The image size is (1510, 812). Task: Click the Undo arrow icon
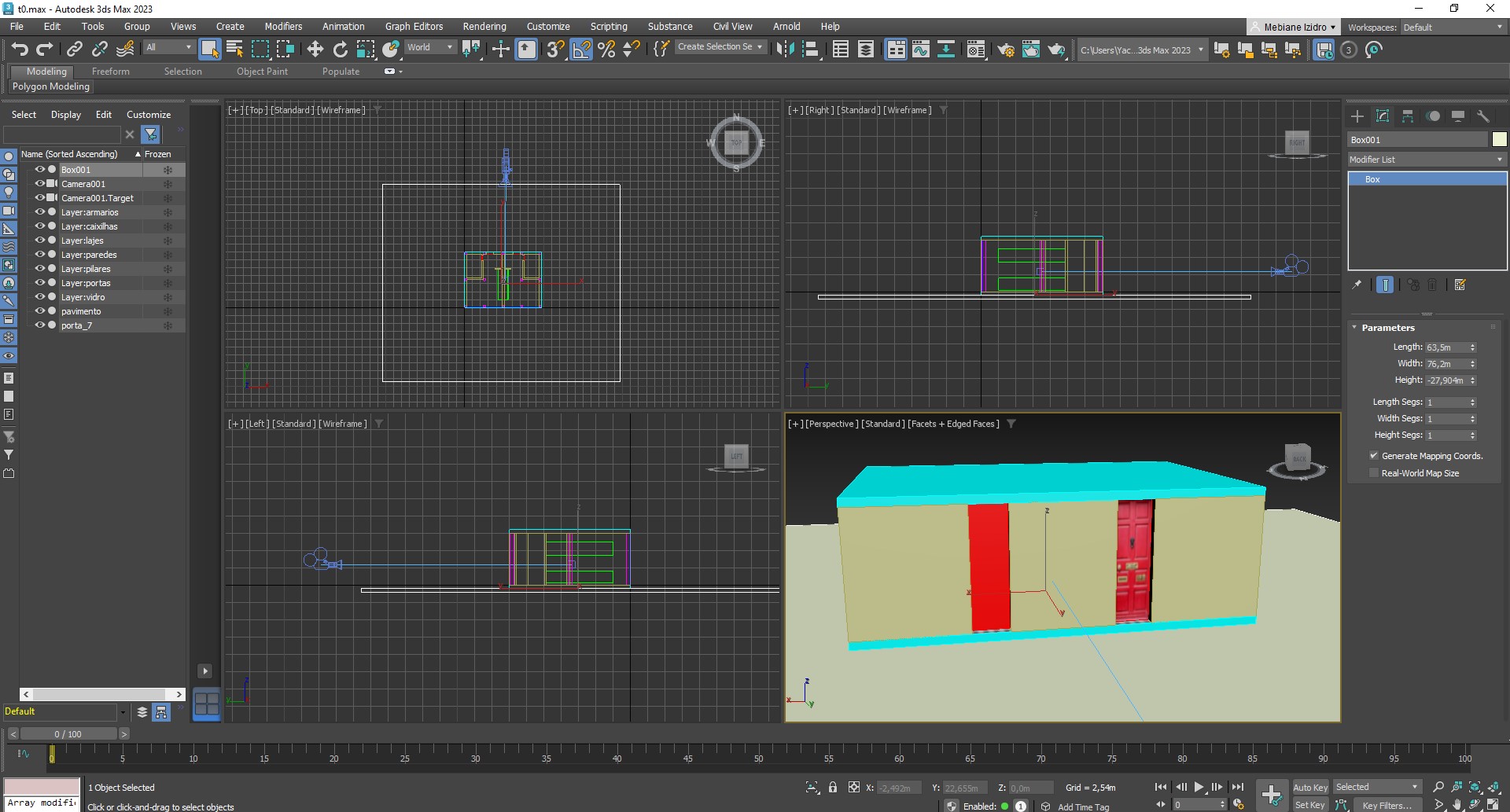(20, 50)
